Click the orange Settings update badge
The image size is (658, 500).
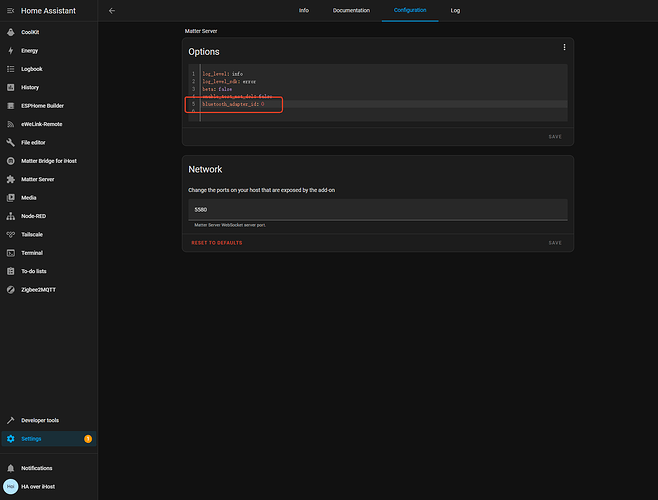(88, 439)
